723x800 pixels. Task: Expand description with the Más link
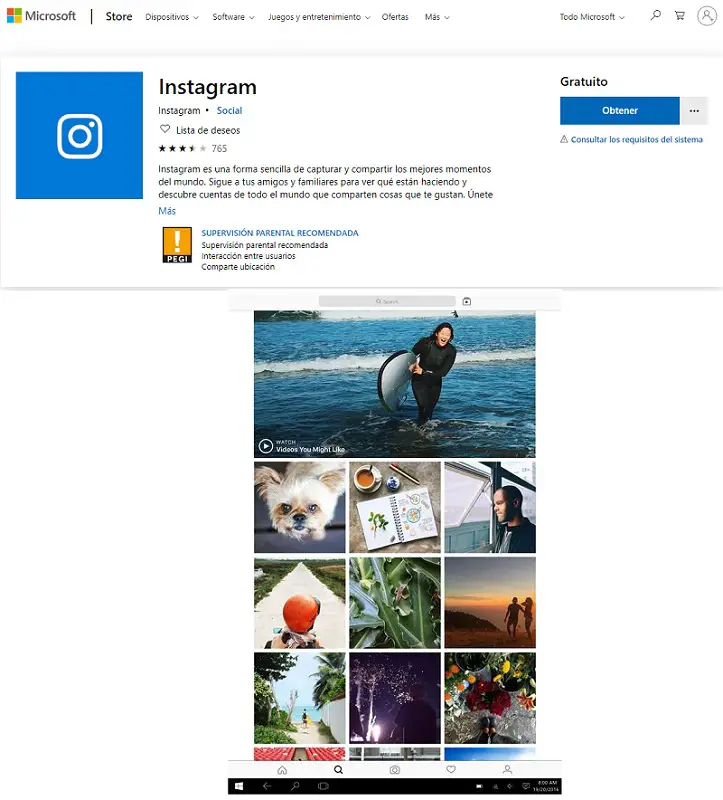pos(167,211)
